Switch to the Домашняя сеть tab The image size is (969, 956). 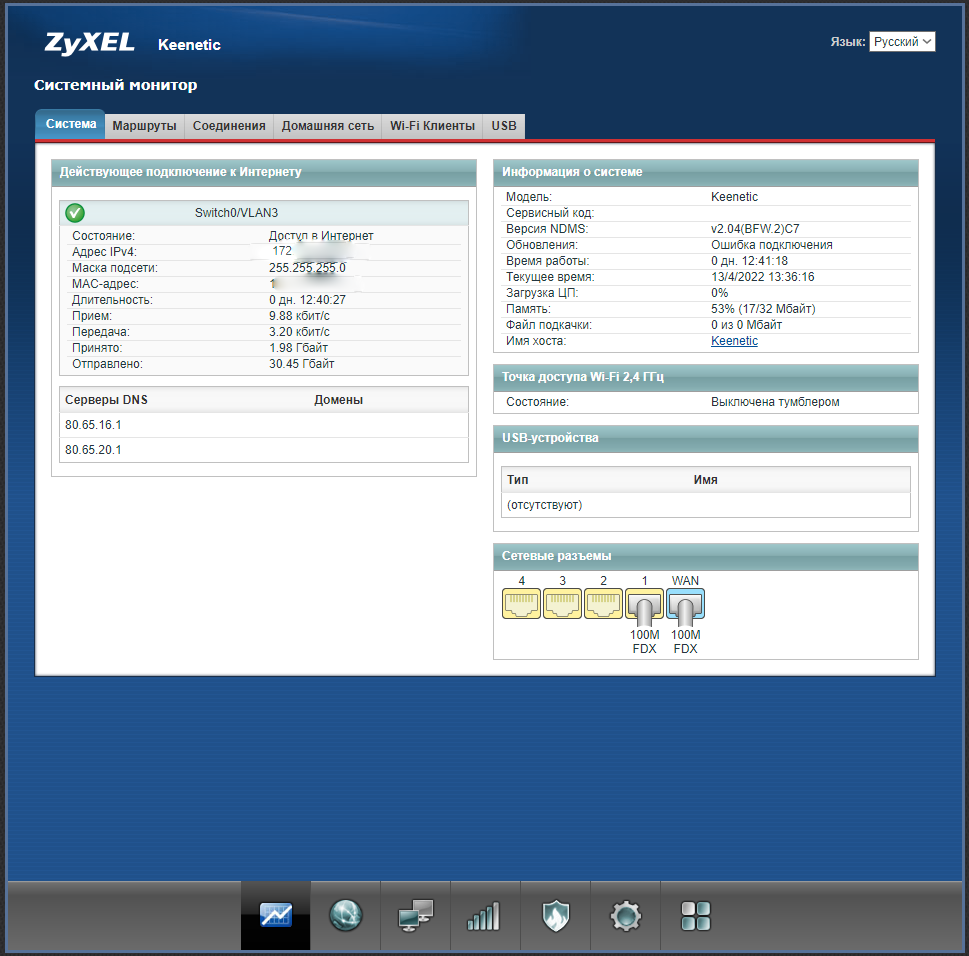click(328, 126)
